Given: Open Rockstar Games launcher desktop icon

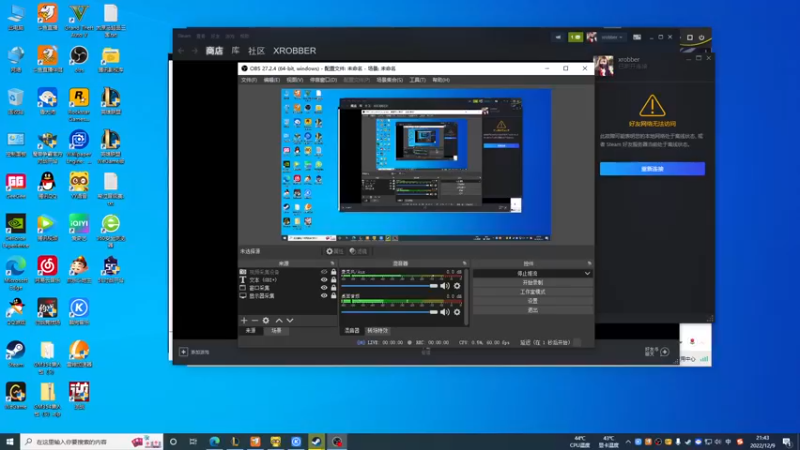Looking at the screenshot, I should [x=79, y=104].
